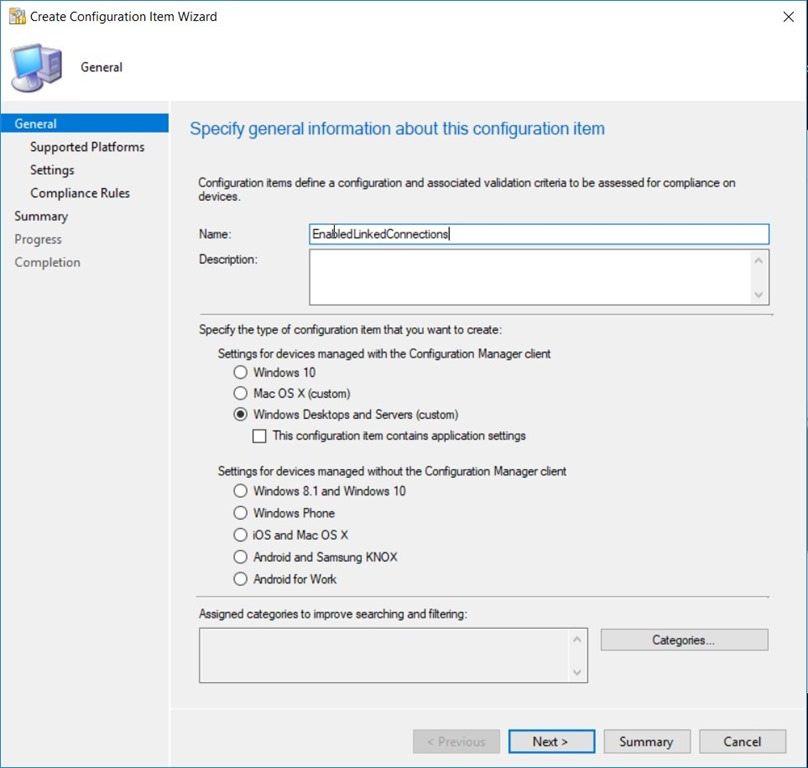Open the Categories... dialog
This screenshot has height=768, width=808.
[684, 640]
